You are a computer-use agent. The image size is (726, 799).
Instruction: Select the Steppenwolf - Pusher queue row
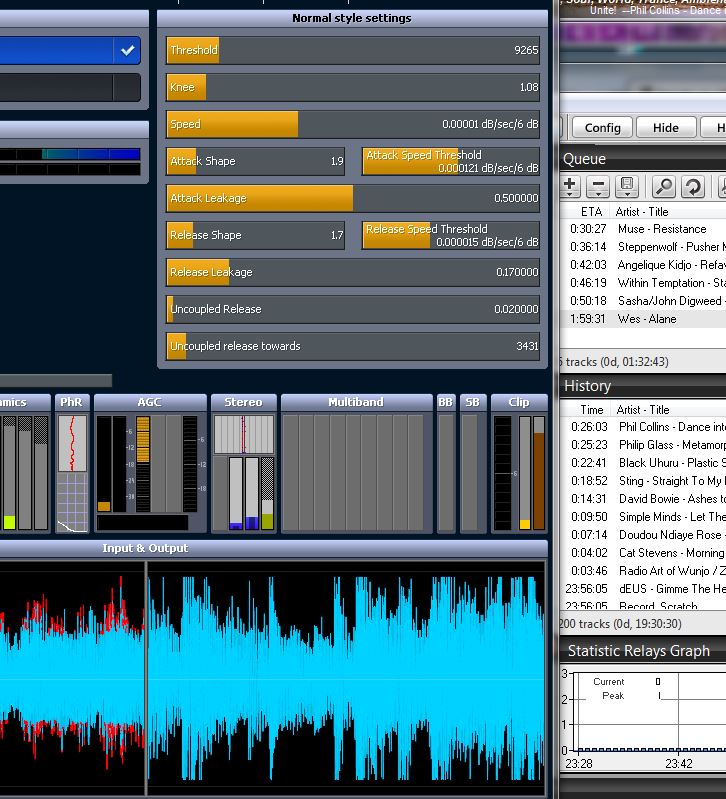click(643, 247)
